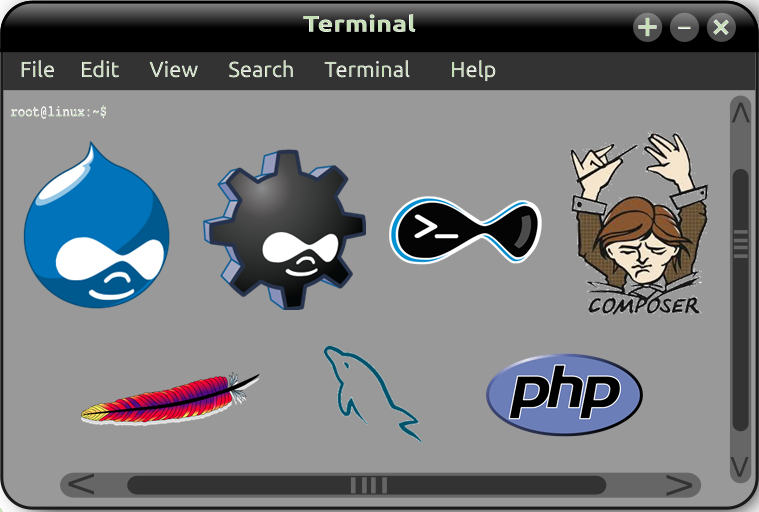Close the Terminal window

(721, 27)
